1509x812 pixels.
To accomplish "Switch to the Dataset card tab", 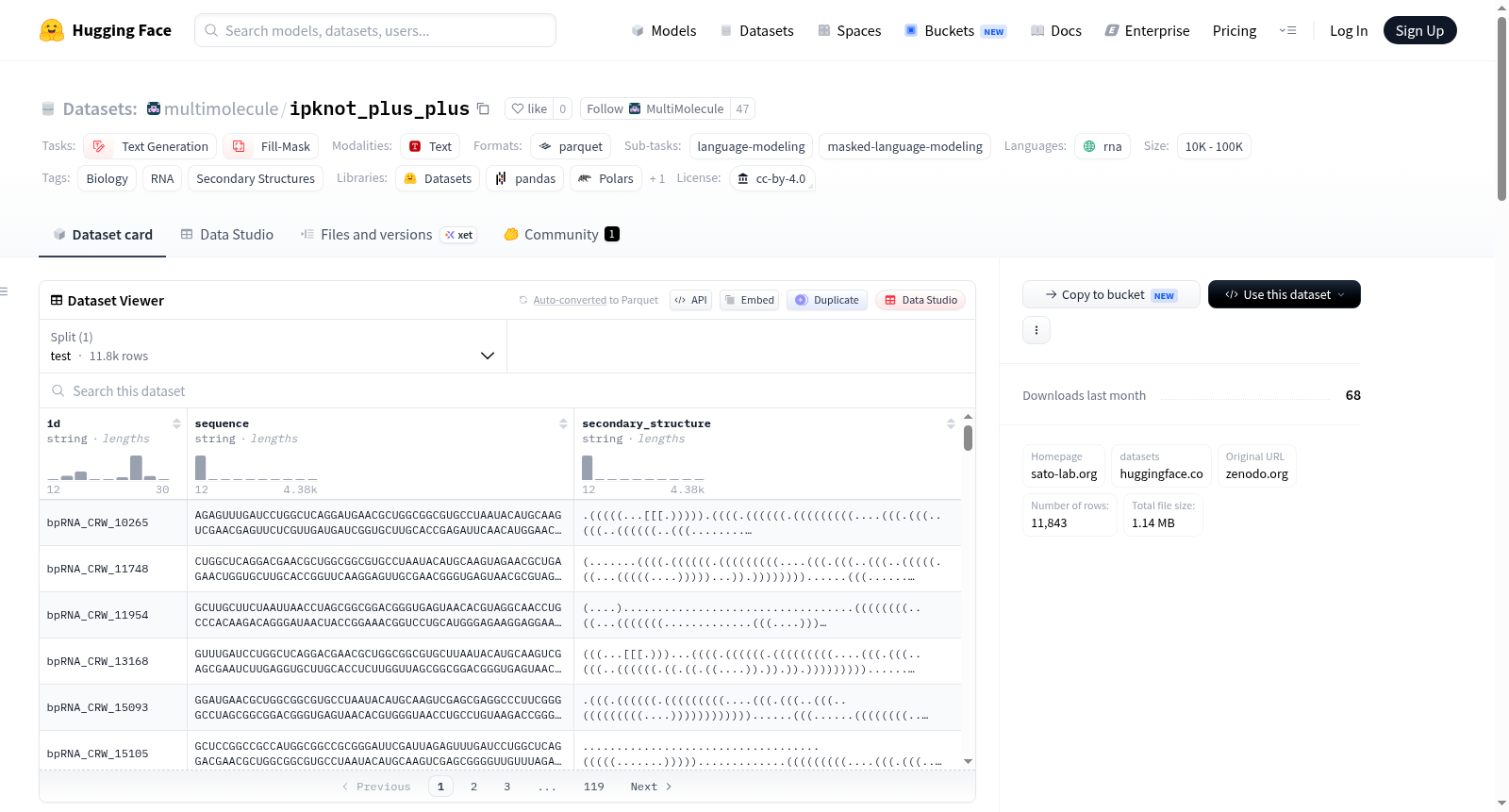I will (103, 234).
